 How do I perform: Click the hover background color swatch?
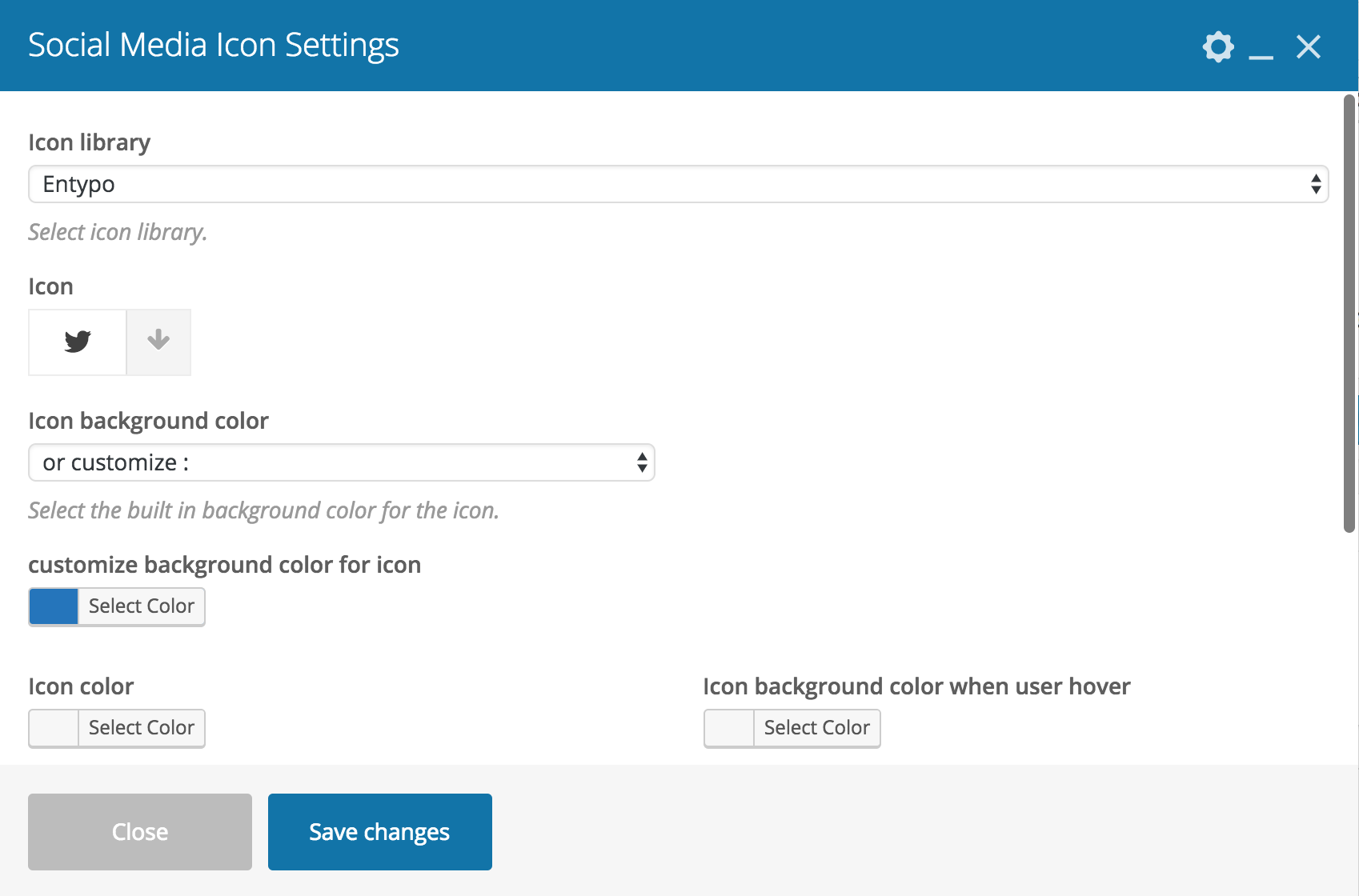(x=729, y=728)
